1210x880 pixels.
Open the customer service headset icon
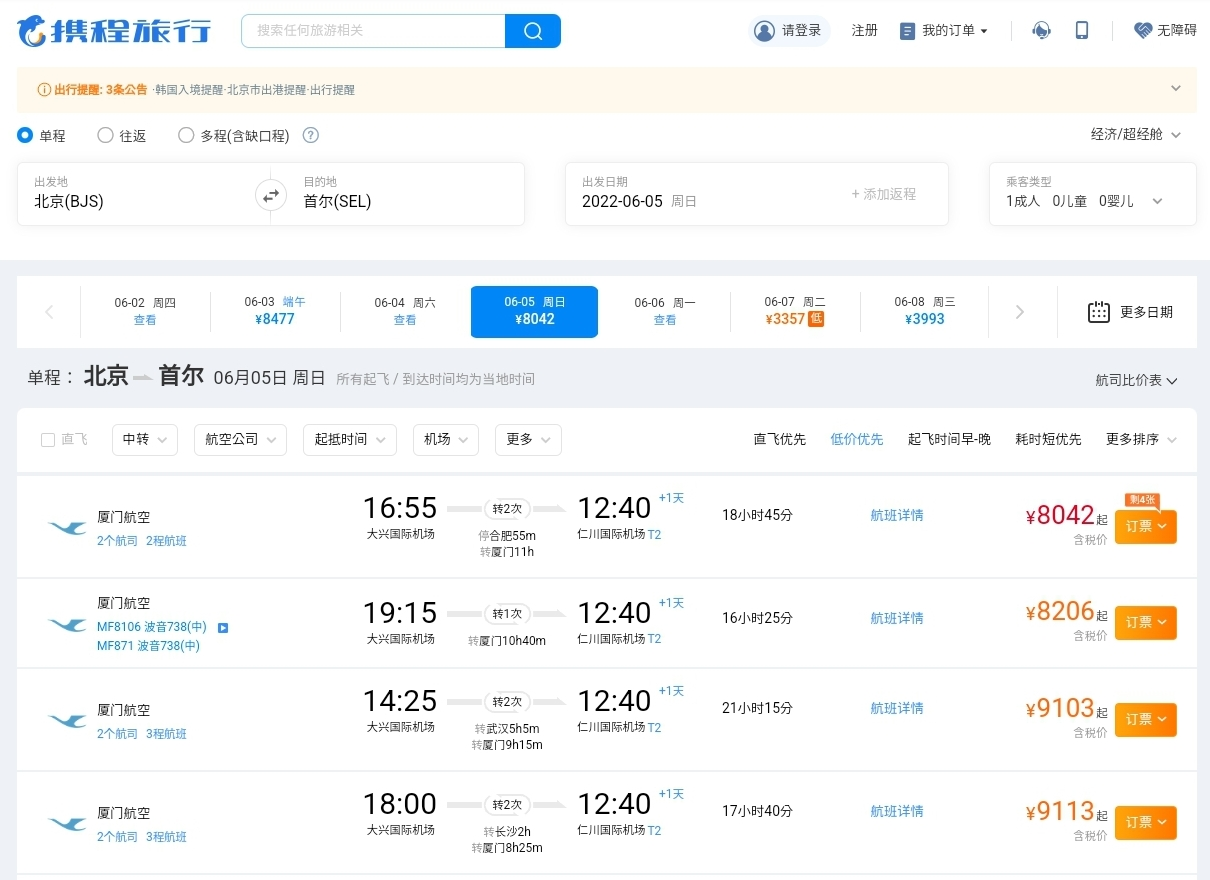(x=1041, y=31)
